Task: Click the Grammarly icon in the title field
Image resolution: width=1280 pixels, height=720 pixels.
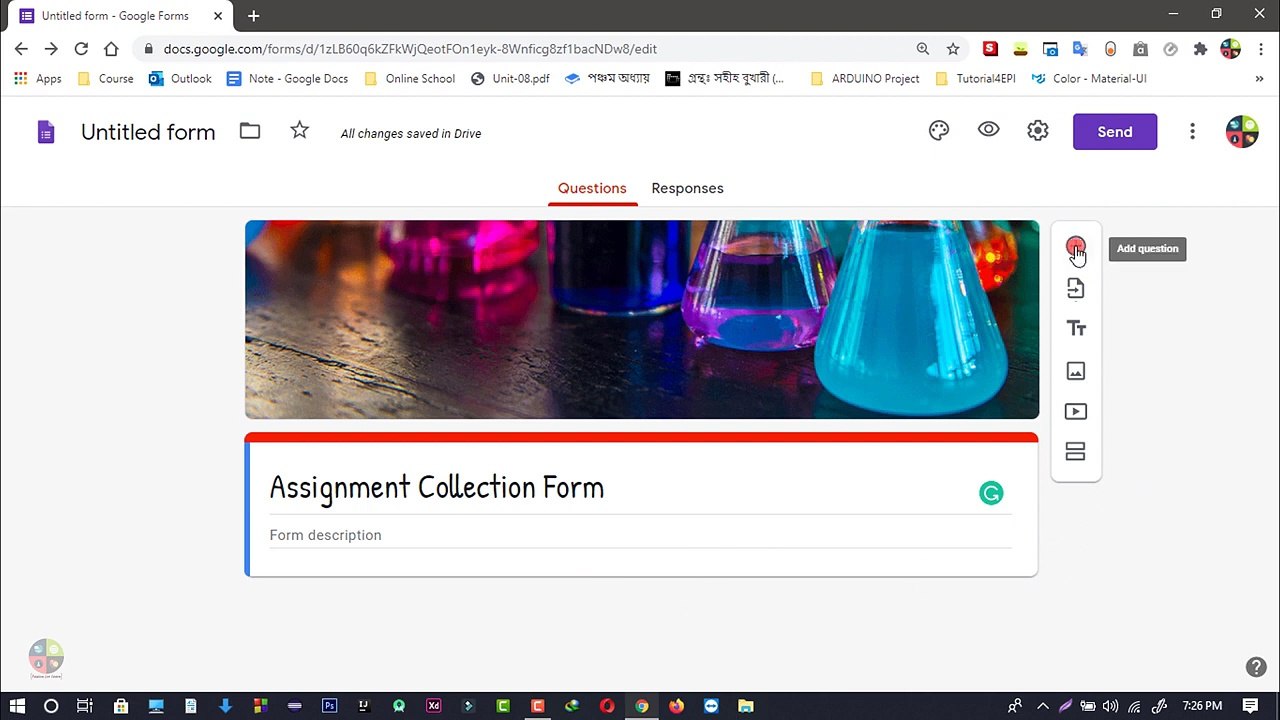Action: pyautogui.click(x=991, y=493)
